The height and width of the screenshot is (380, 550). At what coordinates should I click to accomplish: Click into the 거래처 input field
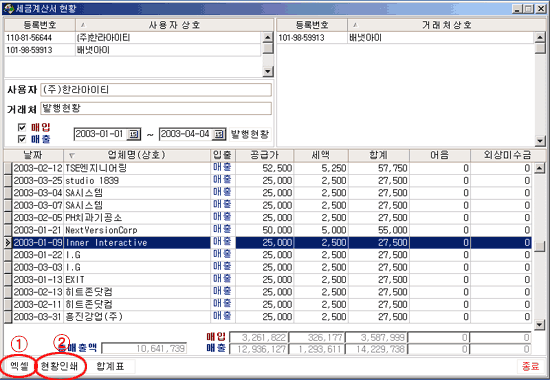pos(156,108)
